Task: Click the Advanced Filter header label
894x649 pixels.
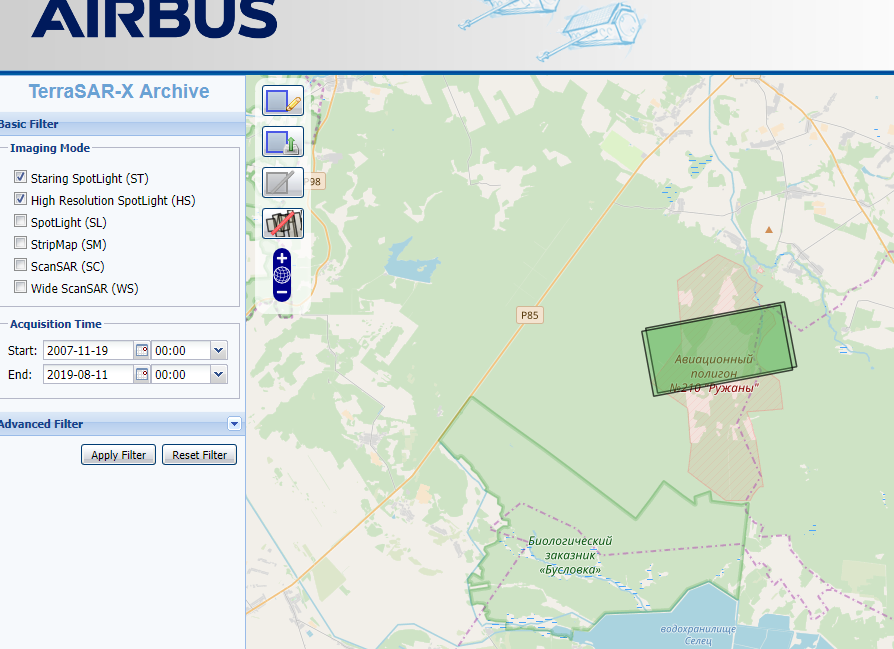Action: (41, 424)
